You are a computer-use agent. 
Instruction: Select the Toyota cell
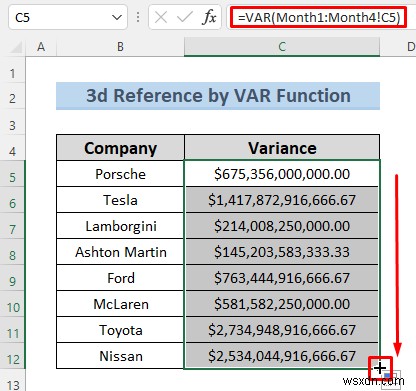(120, 330)
